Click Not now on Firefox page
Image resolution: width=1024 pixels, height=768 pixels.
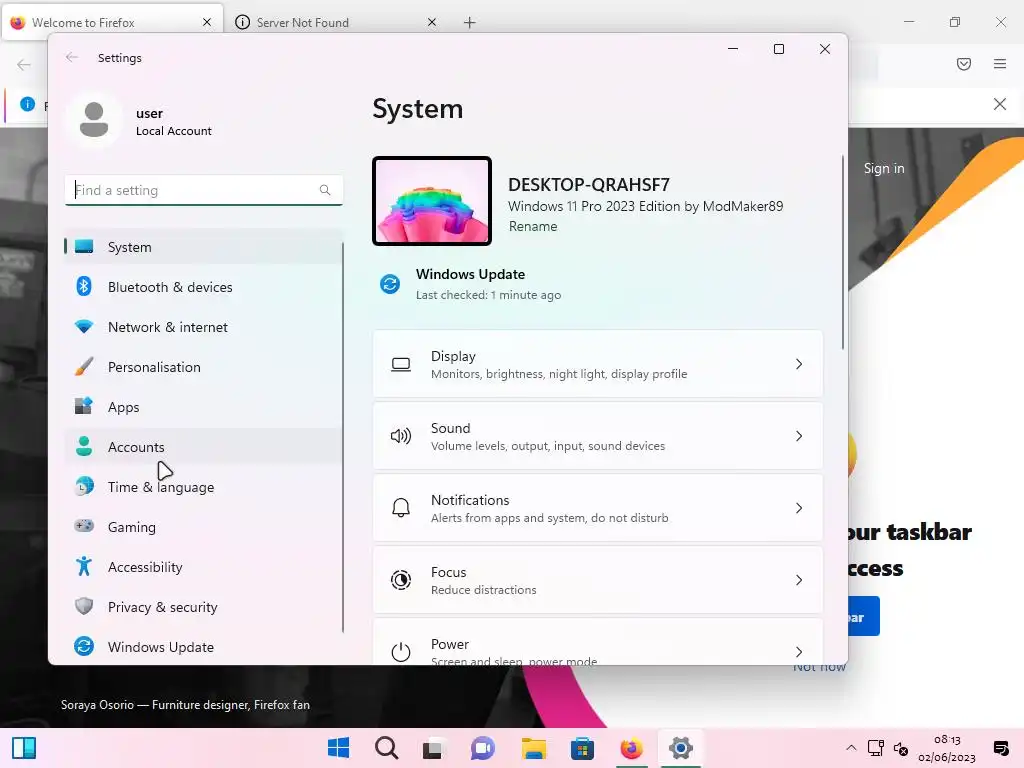[x=820, y=667]
